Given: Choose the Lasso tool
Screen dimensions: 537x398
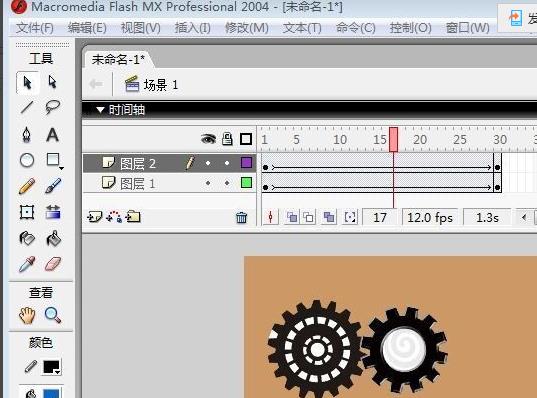Looking at the screenshot, I should 52,107.
